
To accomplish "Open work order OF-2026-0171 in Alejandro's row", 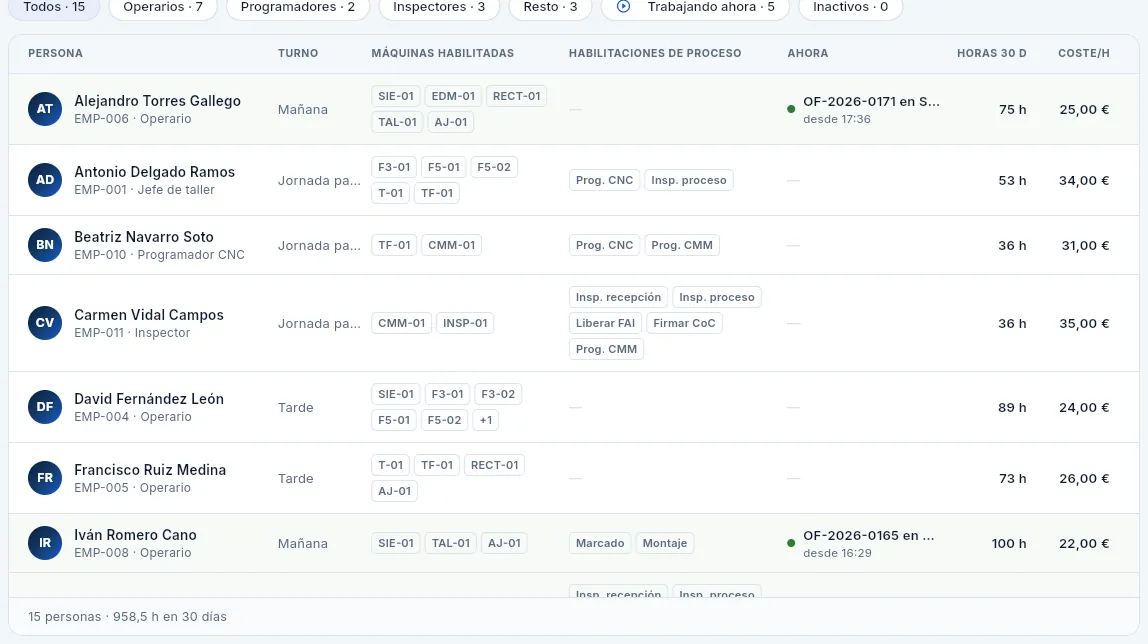I will tap(871, 102).
